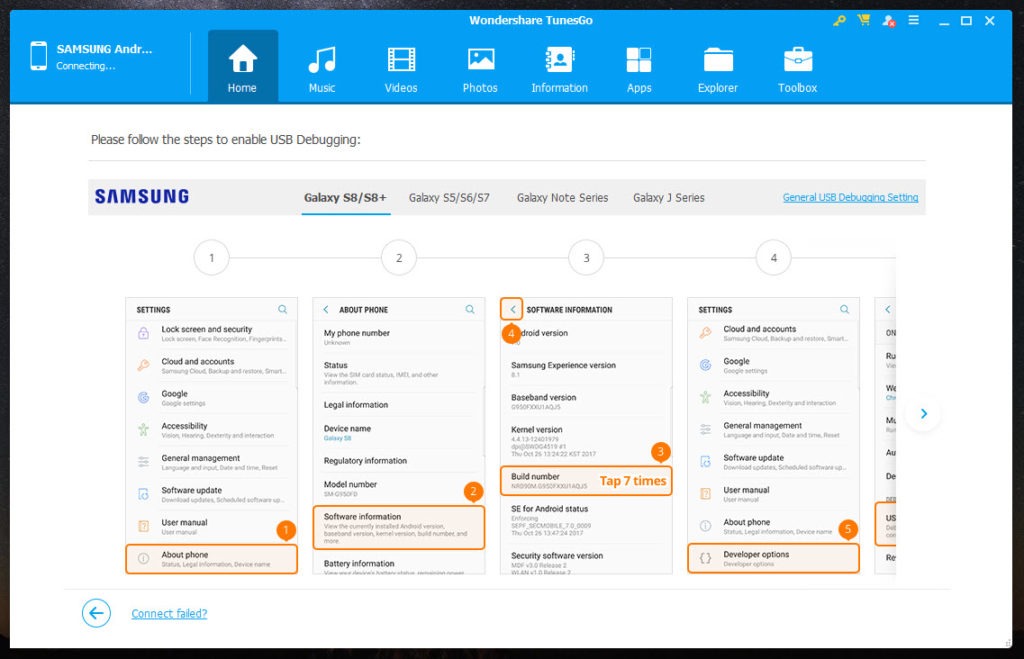Click the About Phone step screenshot

[399, 436]
